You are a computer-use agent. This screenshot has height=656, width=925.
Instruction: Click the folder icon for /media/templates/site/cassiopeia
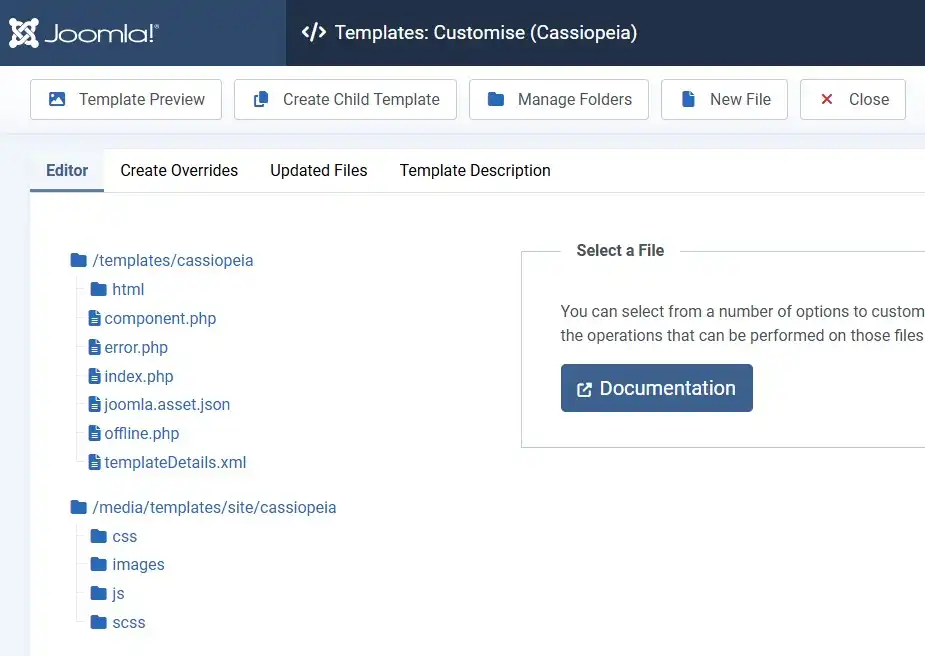point(78,507)
